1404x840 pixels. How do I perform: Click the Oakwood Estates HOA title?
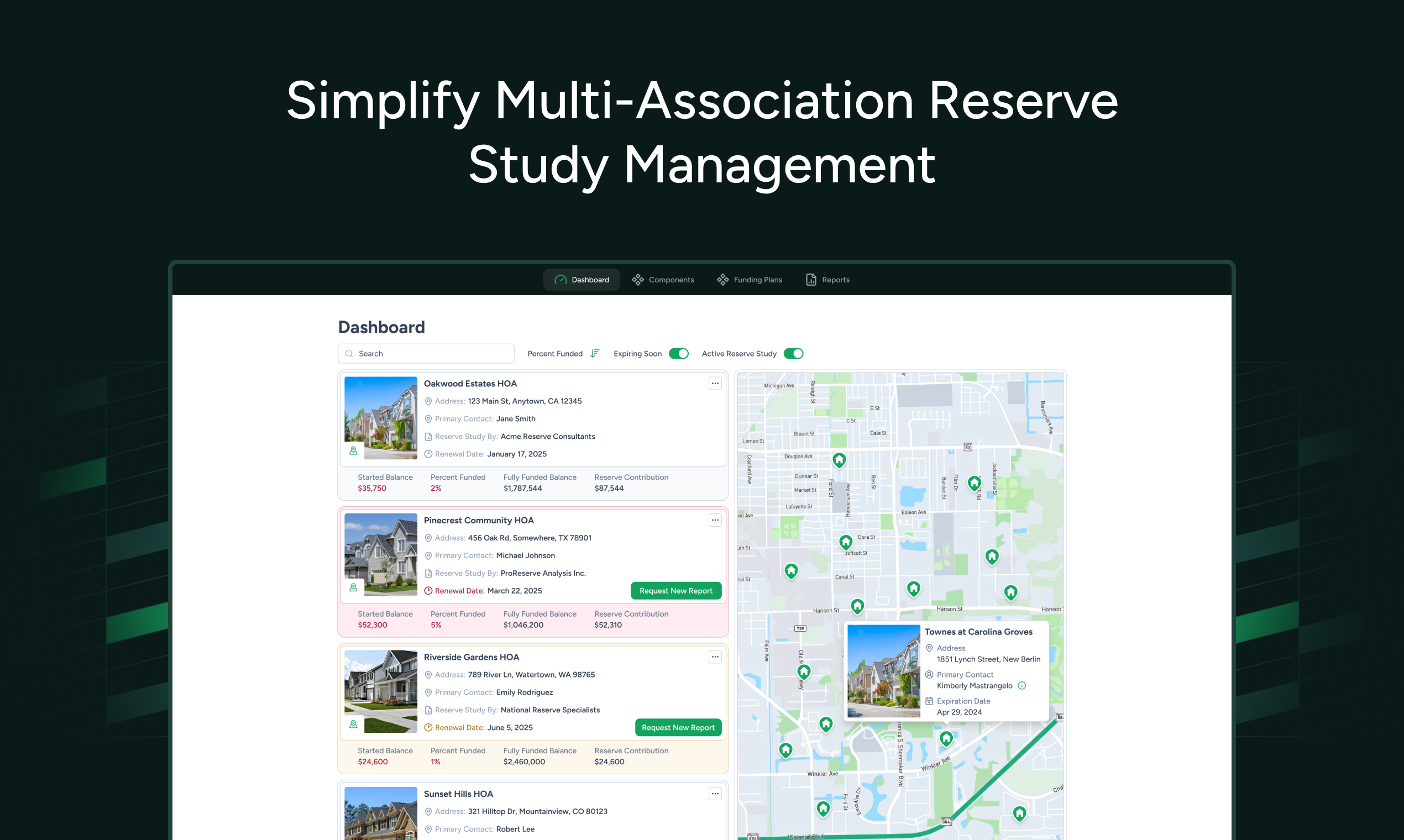(470, 384)
